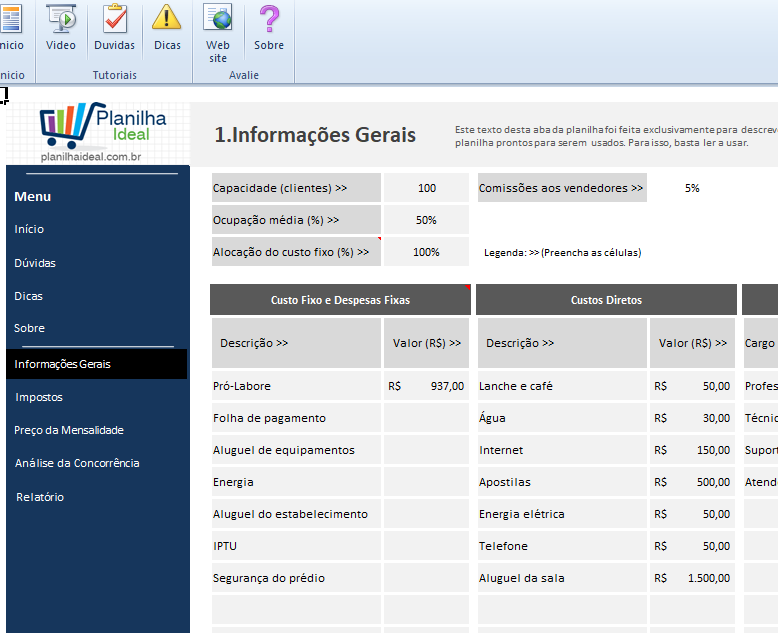Navigate to Impostos in the sidebar
This screenshot has height=633, width=778.
pyautogui.click(x=39, y=397)
